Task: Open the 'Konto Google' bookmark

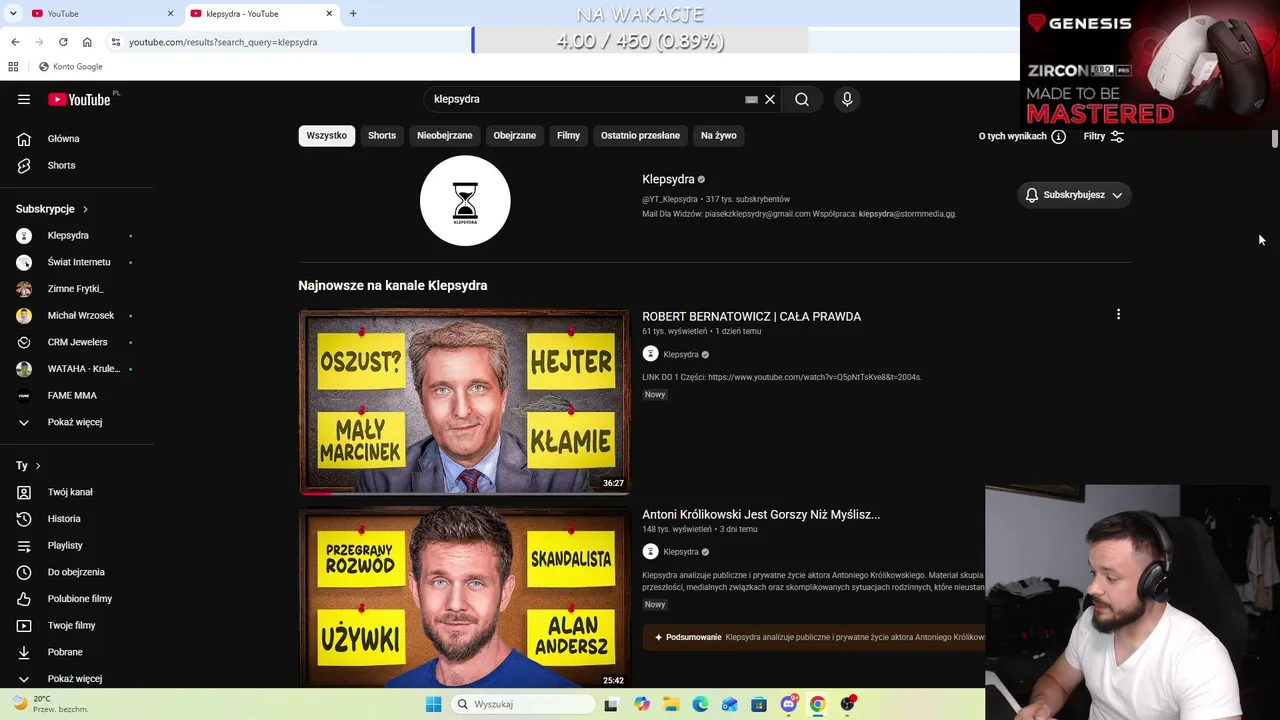Action: coord(70,67)
